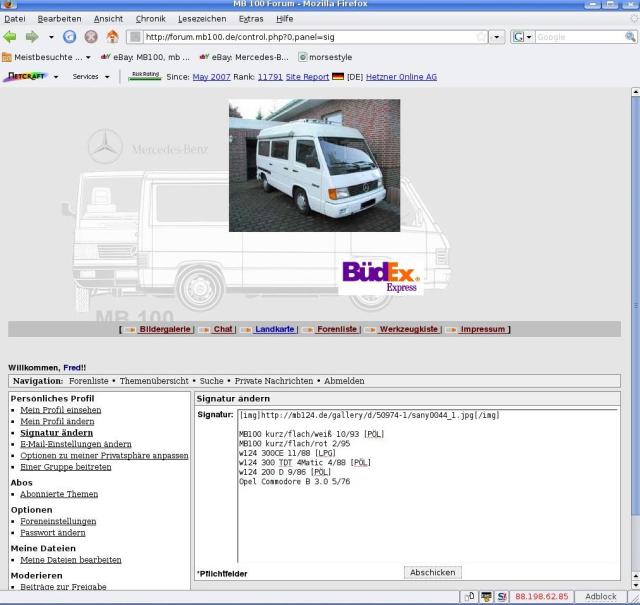Open E-Mail-Einstellungen ändern
Viewport: 640px width, 605px height.
[76, 444]
